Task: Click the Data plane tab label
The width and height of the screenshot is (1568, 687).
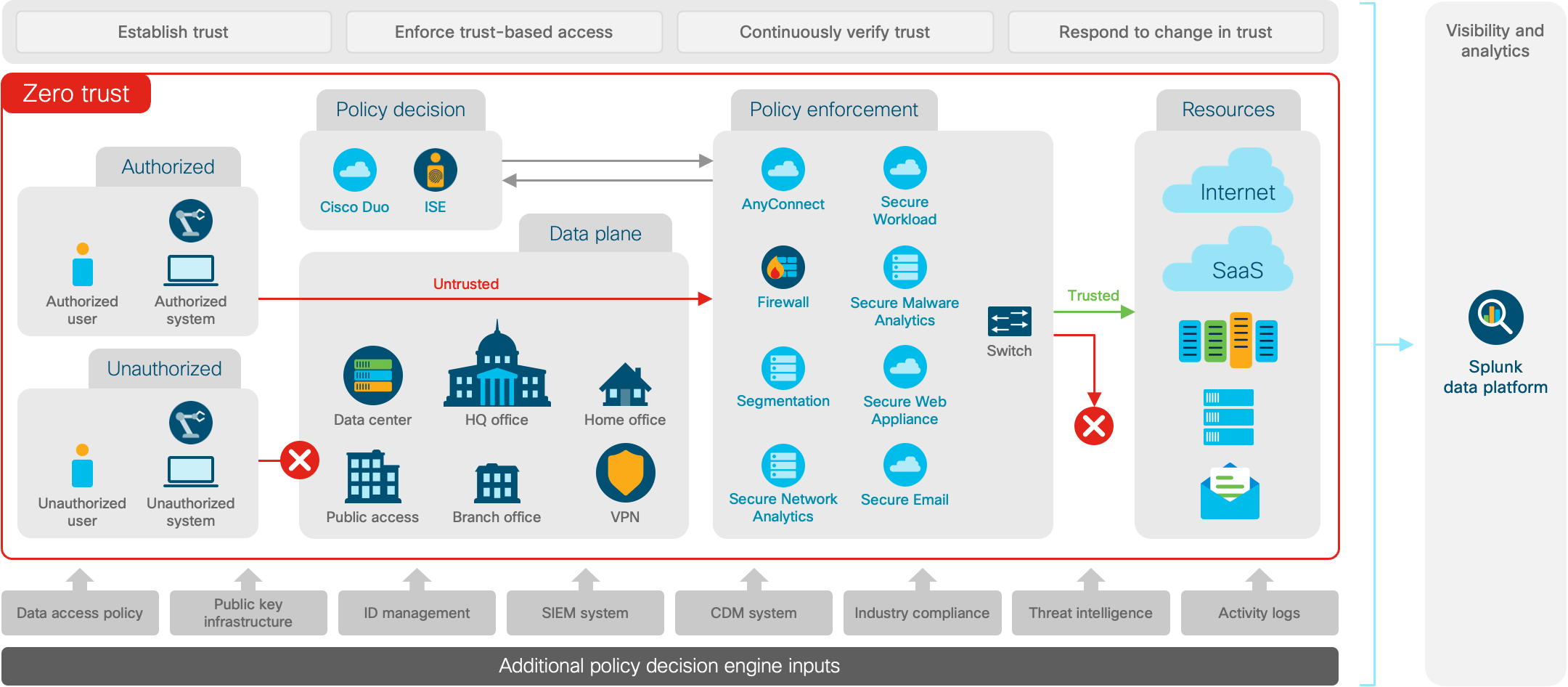Action: point(595,233)
